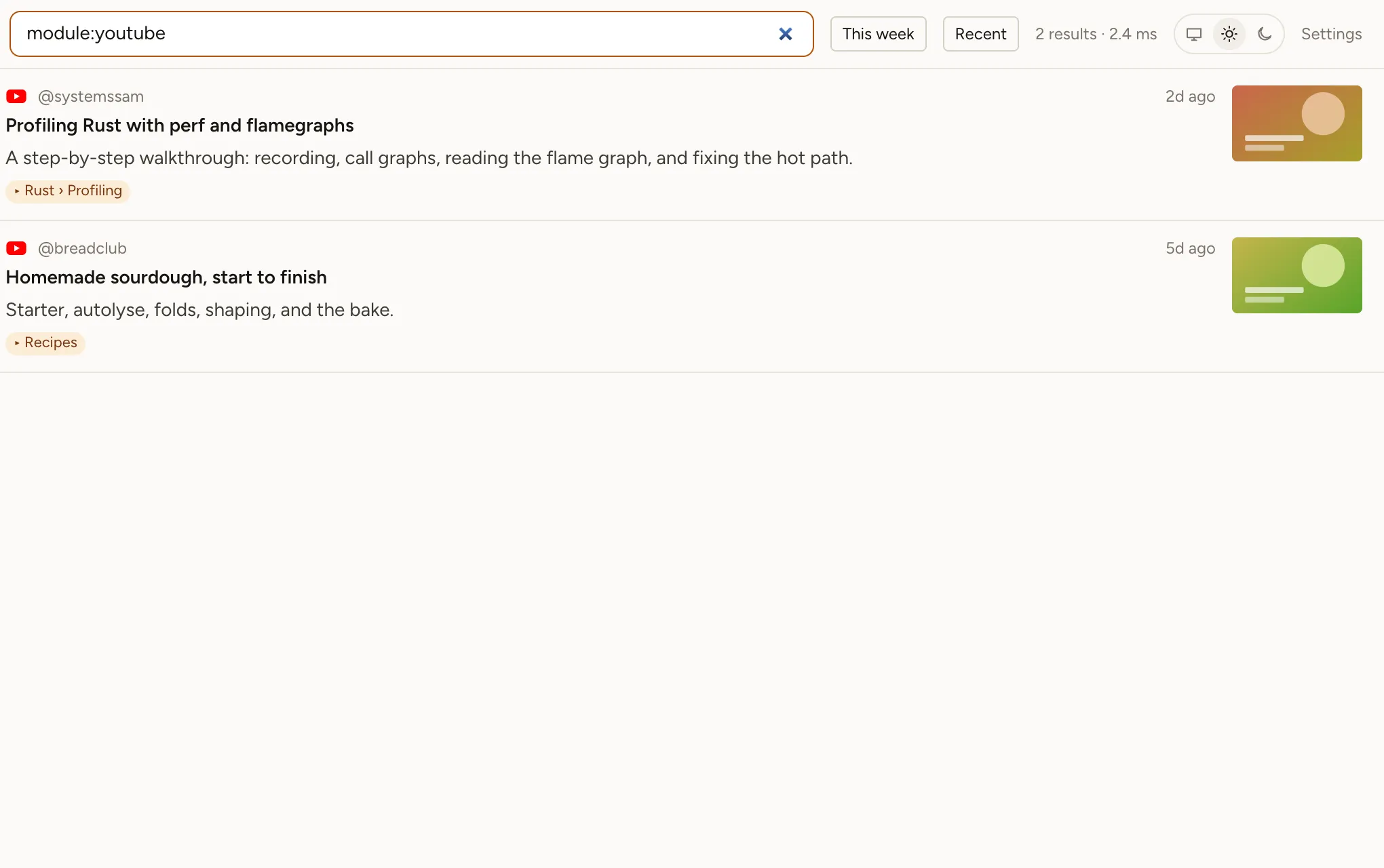Viewport: 1384px width, 868px height.
Task: Open Profiling Rust with perf and flamegraphs
Action: [x=180, y=125]
